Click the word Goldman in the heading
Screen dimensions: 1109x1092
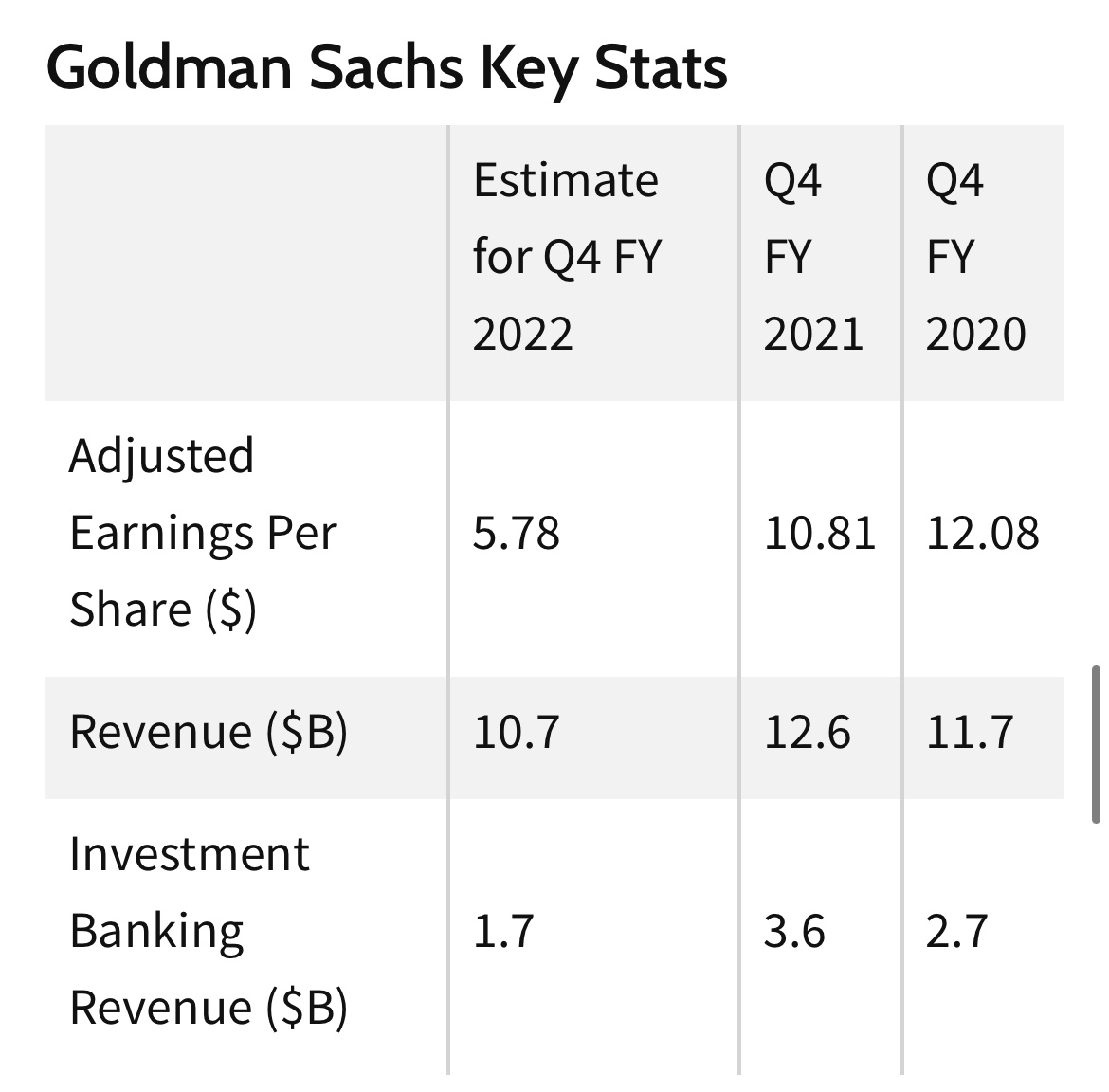tap(169, 68)
